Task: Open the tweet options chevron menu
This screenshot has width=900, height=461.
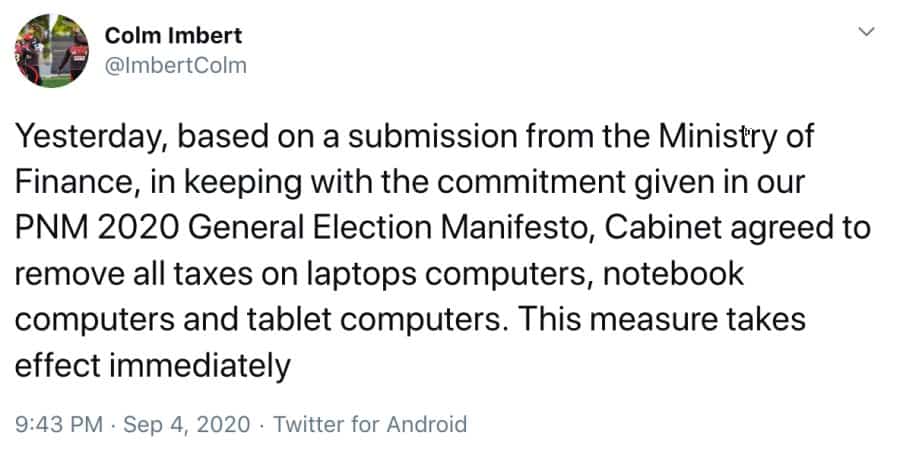Action: [867, 33]
